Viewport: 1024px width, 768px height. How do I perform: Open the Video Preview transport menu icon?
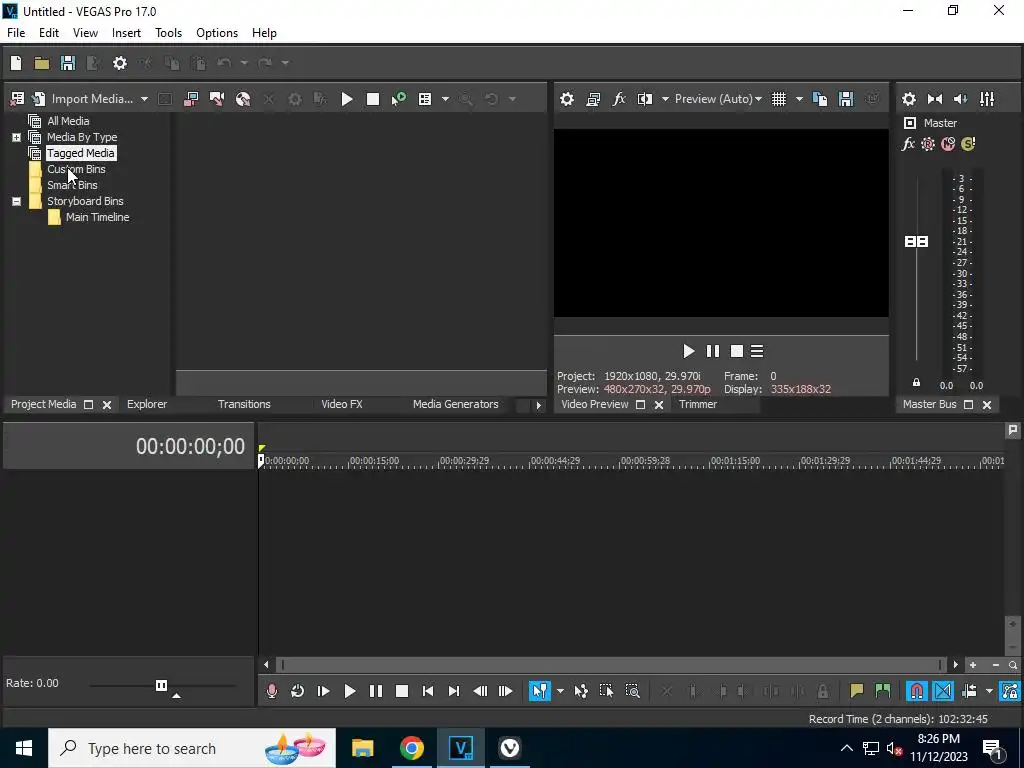[757, 351]
